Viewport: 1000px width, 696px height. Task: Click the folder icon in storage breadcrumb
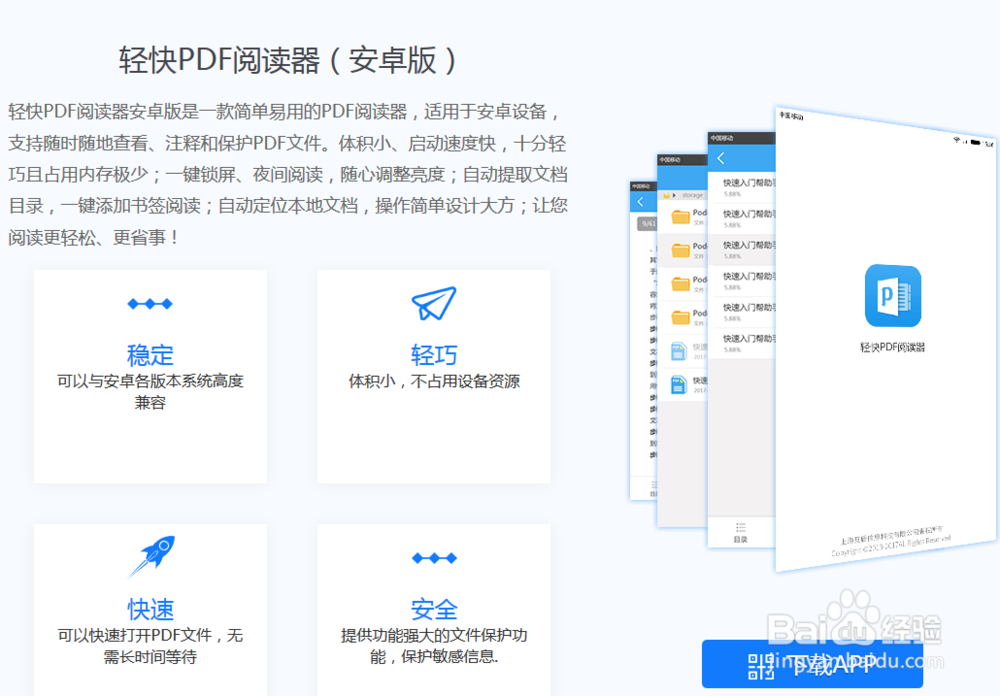click(x=666, y=195)
